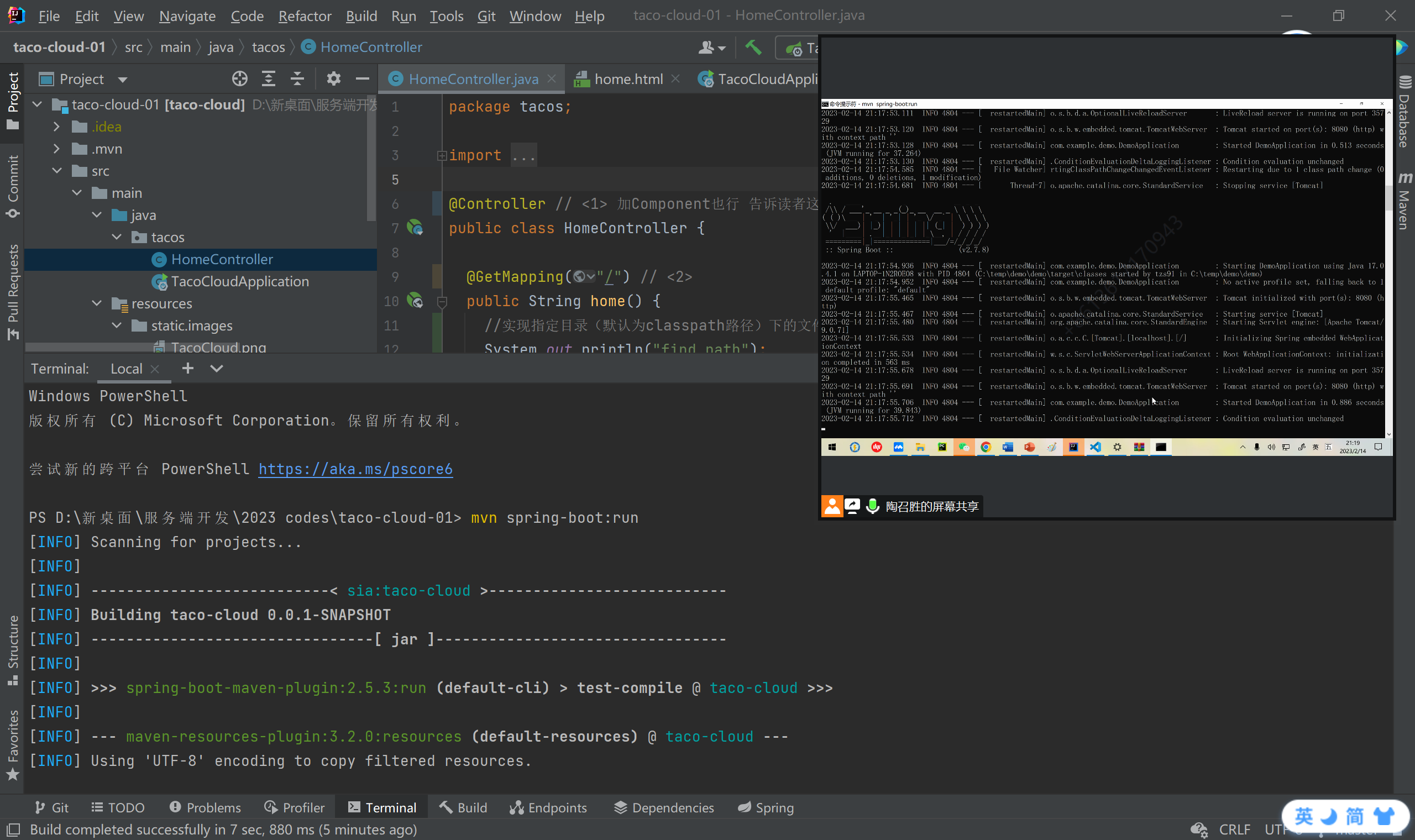Expand all nodes in Project panel
Viewport: 1415px width, 840px height.
268,78
